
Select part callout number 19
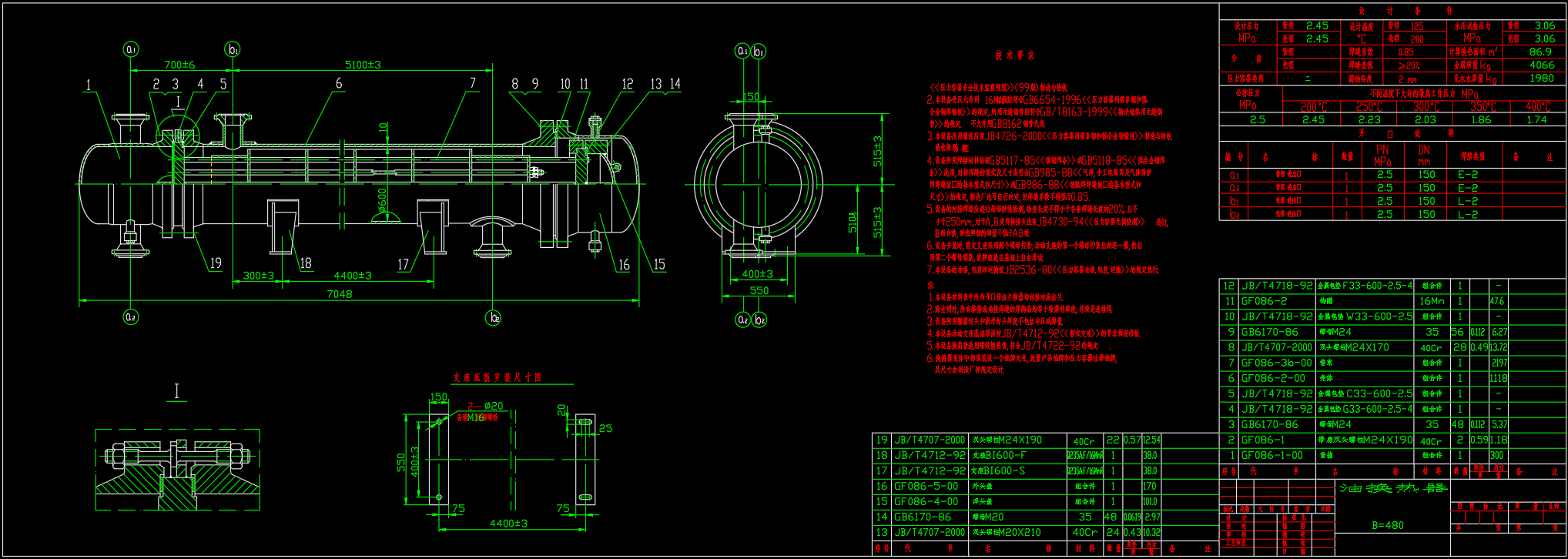pyautogui.click(x=216, y=263)
